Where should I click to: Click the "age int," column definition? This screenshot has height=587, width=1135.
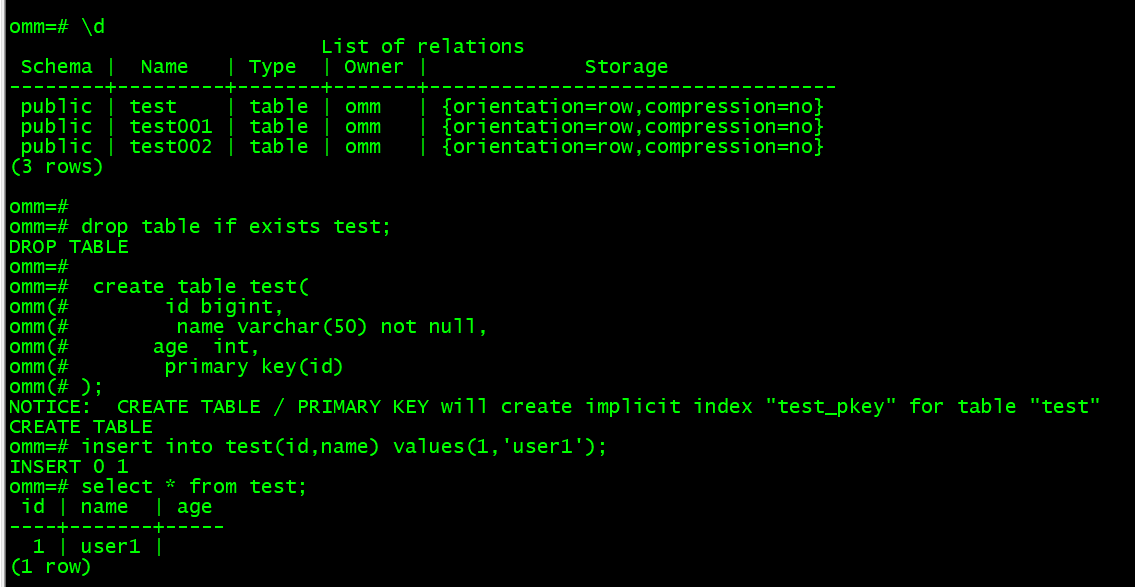(x=206, y=347)
